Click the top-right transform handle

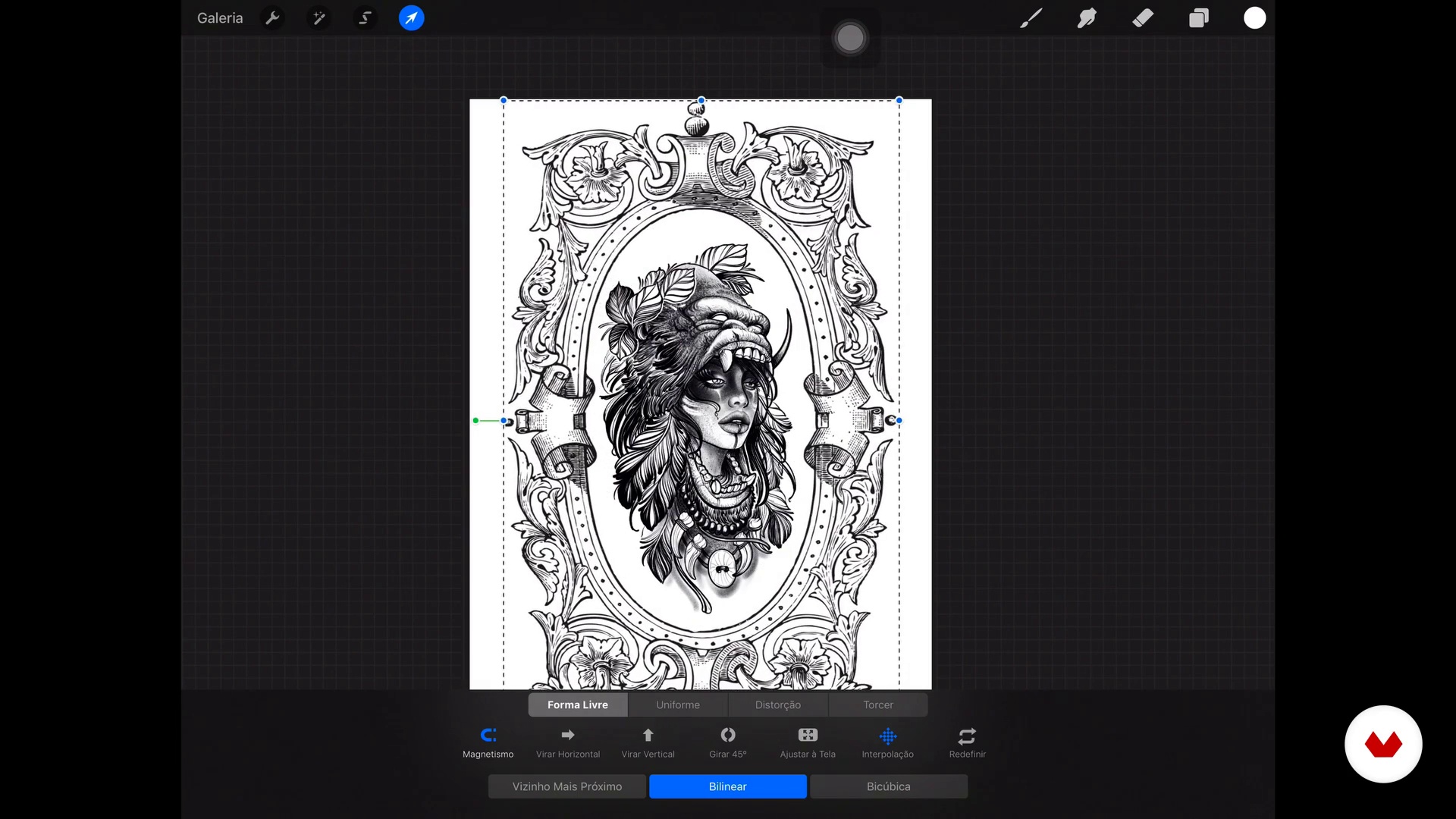(x=899, y=100)
